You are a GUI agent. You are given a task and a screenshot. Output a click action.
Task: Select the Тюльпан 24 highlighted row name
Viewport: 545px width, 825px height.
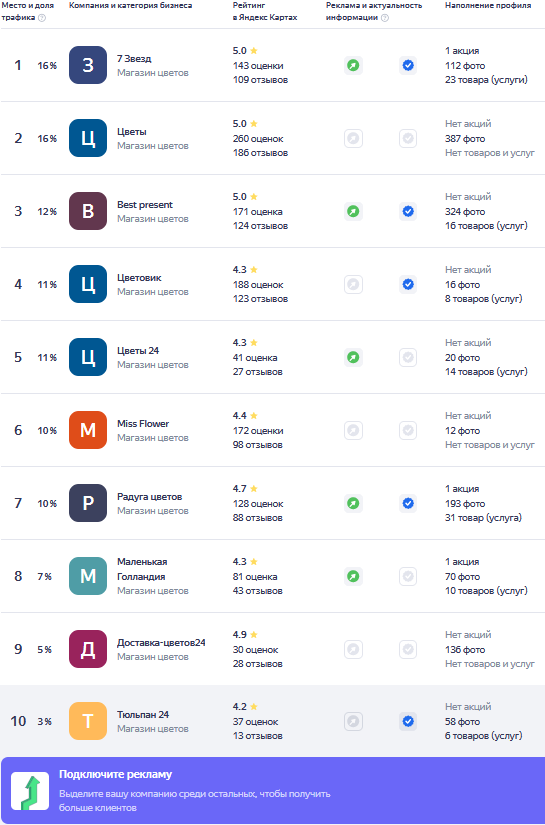pyautogui.click(x=143, y=715)
